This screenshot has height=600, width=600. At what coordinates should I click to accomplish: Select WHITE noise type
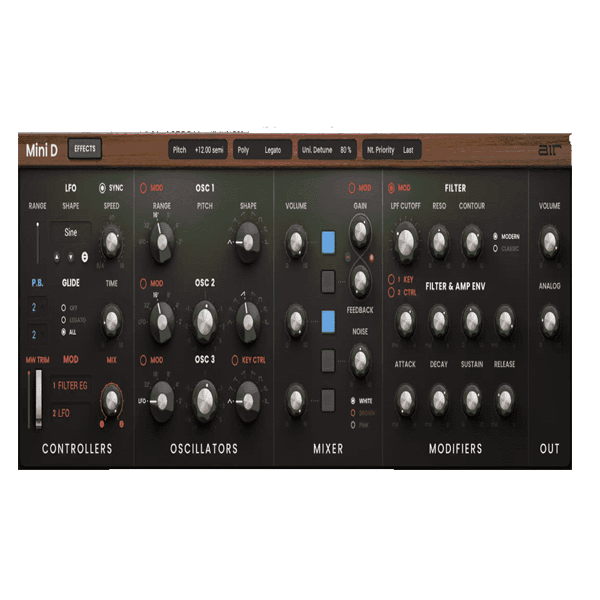353,401
